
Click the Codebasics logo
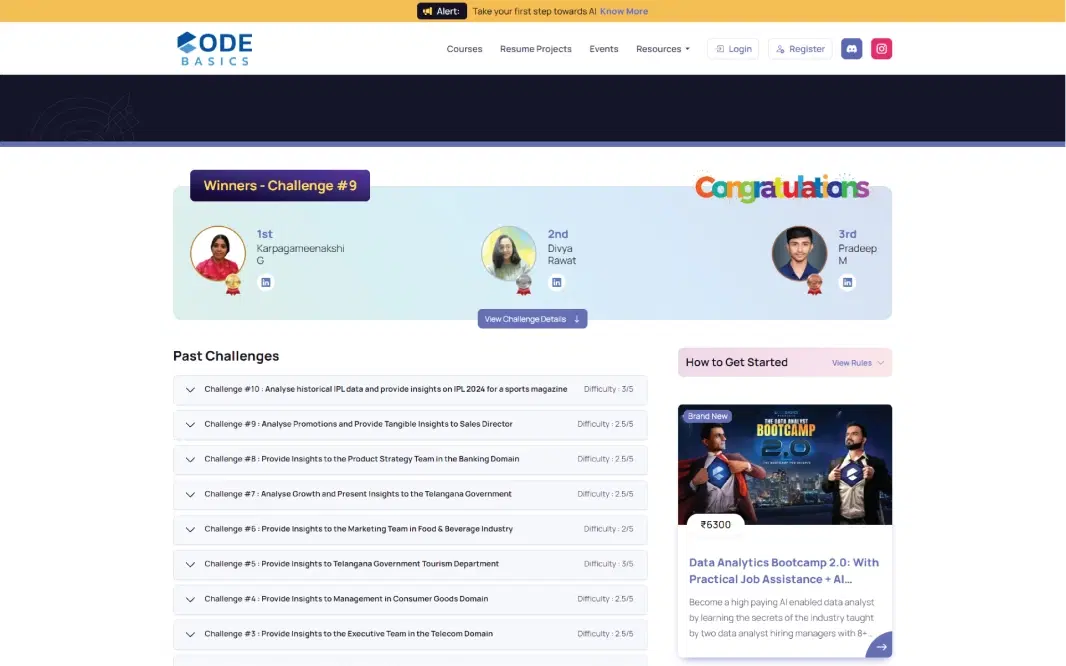214,49
